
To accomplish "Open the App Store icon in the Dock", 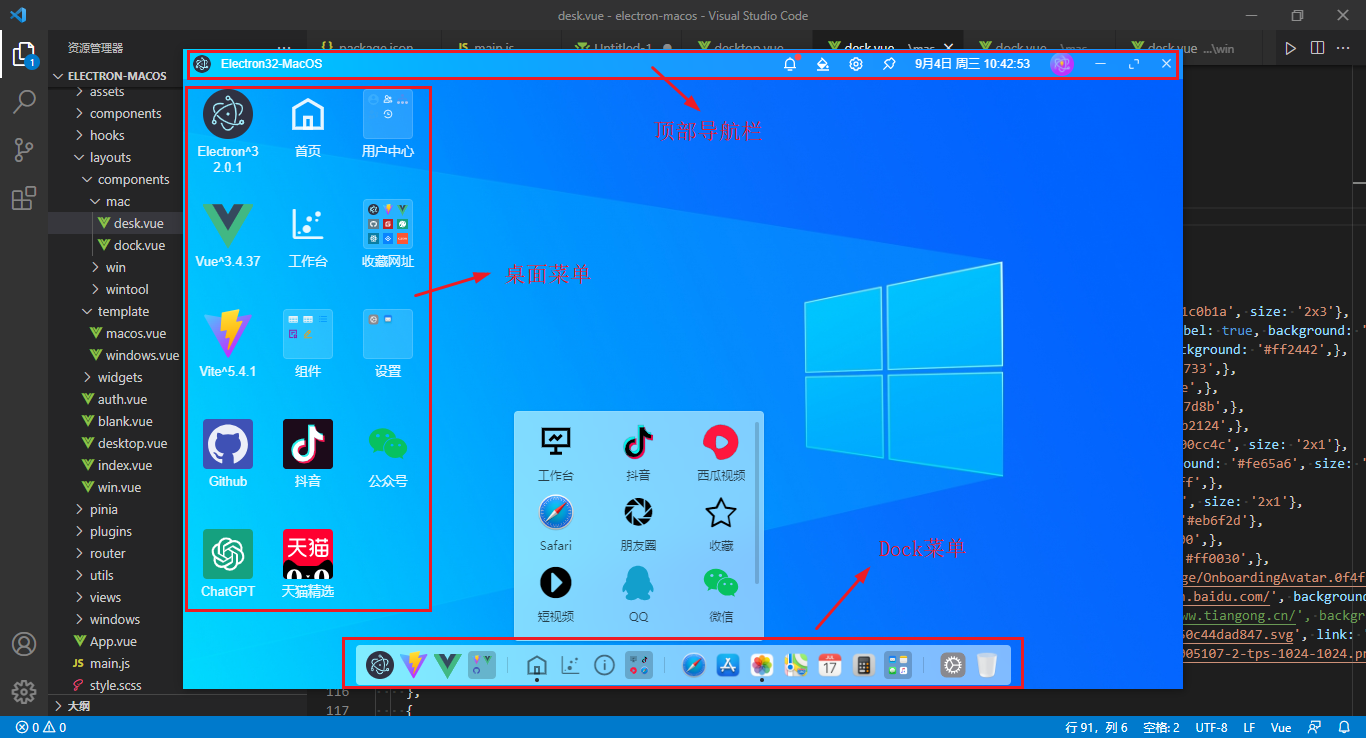I will click(728, 665).
